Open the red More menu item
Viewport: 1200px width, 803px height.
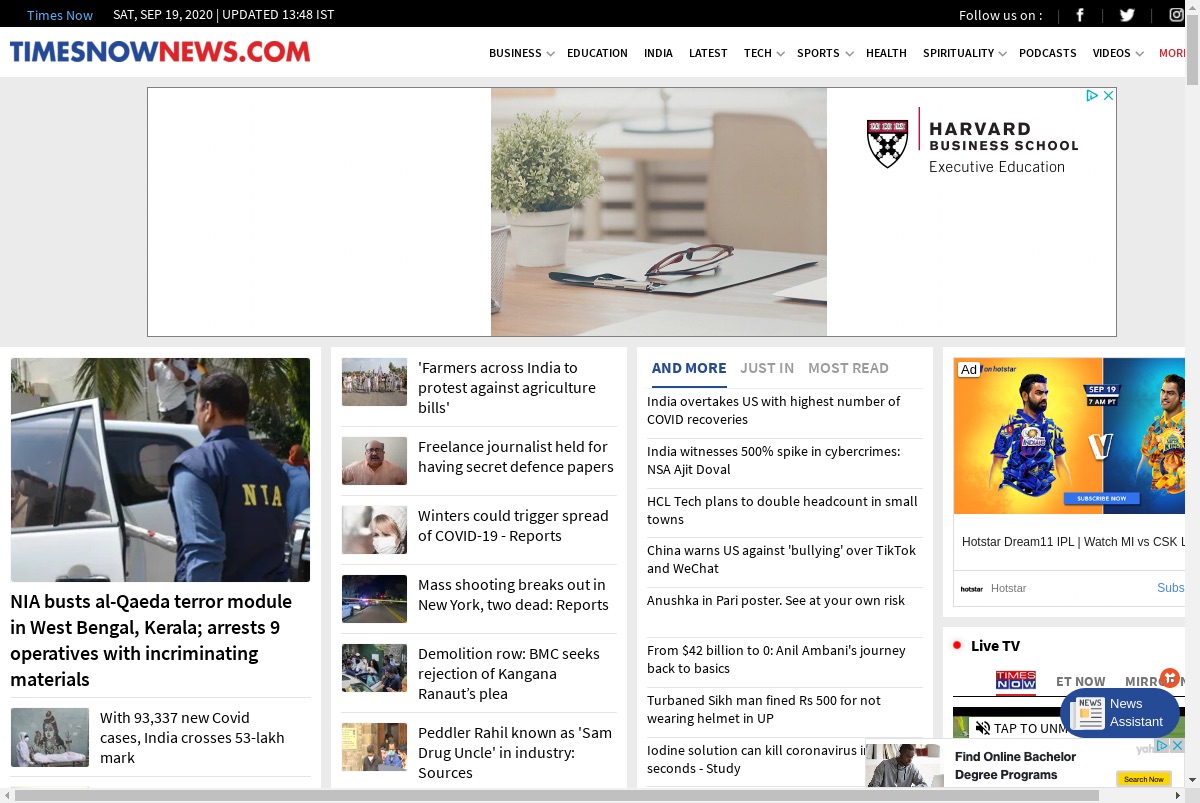[x=1172, y=53]
